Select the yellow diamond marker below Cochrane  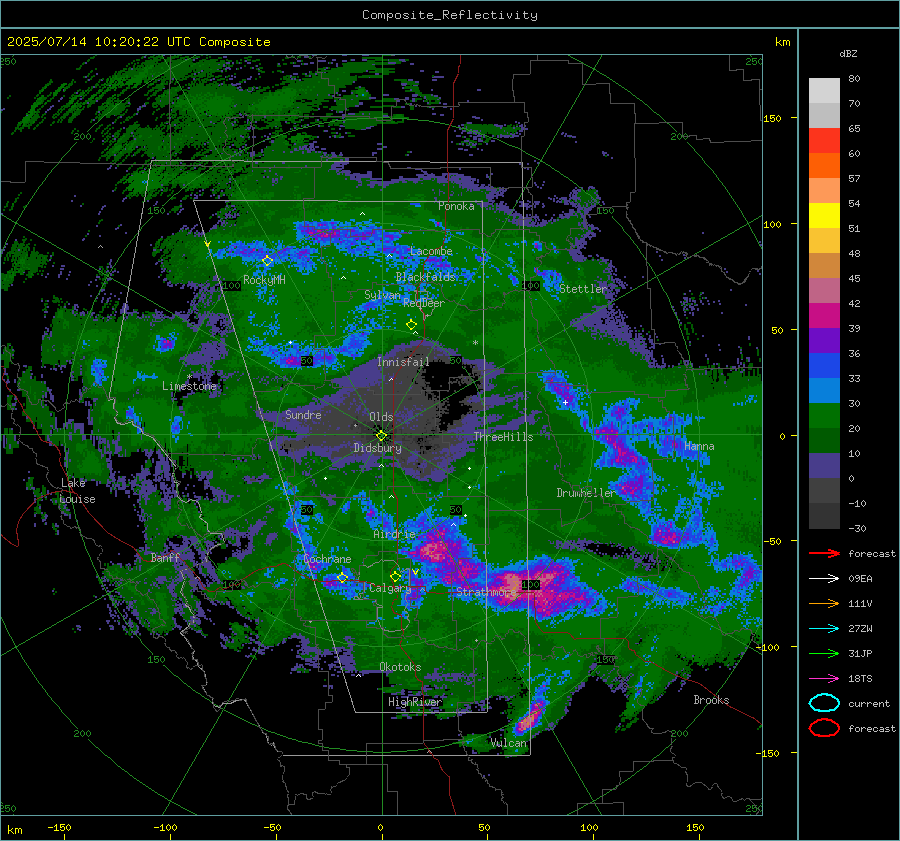coord(343,578)
